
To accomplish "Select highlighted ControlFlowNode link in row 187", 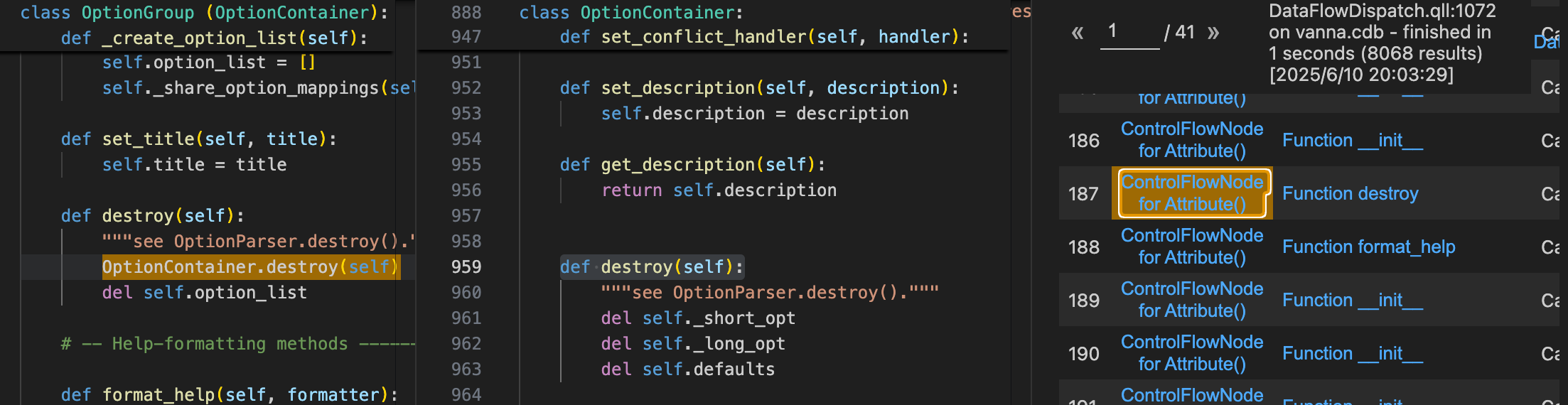I will point(1192,193).
